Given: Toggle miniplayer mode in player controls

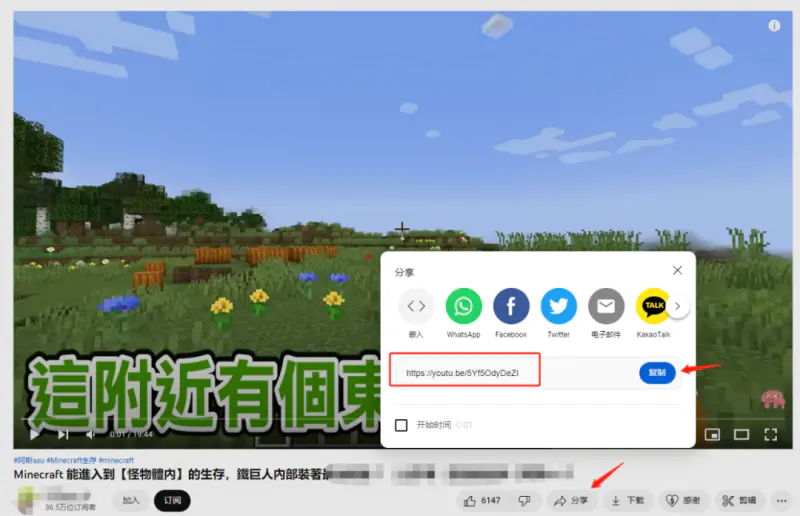Looking at the screenshot, I should [x=712, y=435].
